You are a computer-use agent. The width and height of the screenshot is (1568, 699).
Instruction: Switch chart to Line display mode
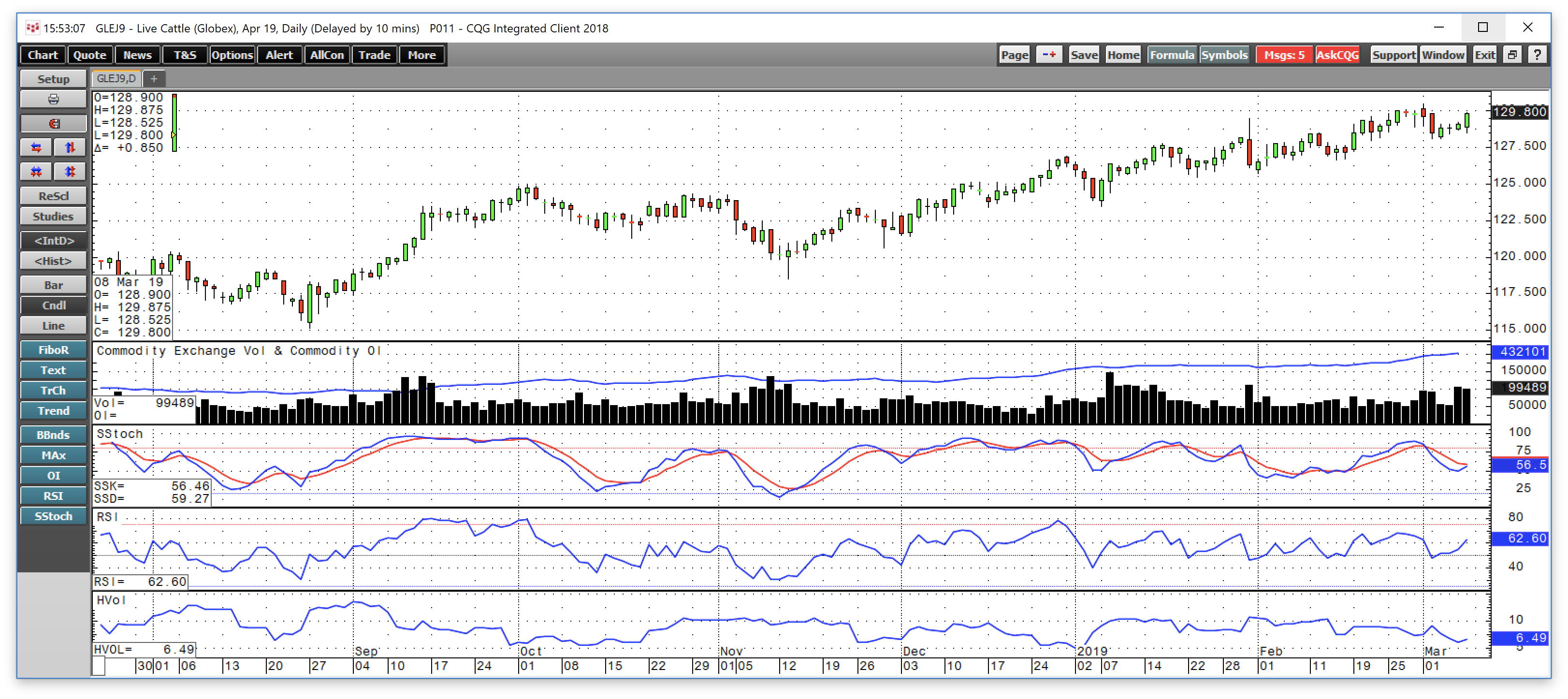tap(53, 325)
